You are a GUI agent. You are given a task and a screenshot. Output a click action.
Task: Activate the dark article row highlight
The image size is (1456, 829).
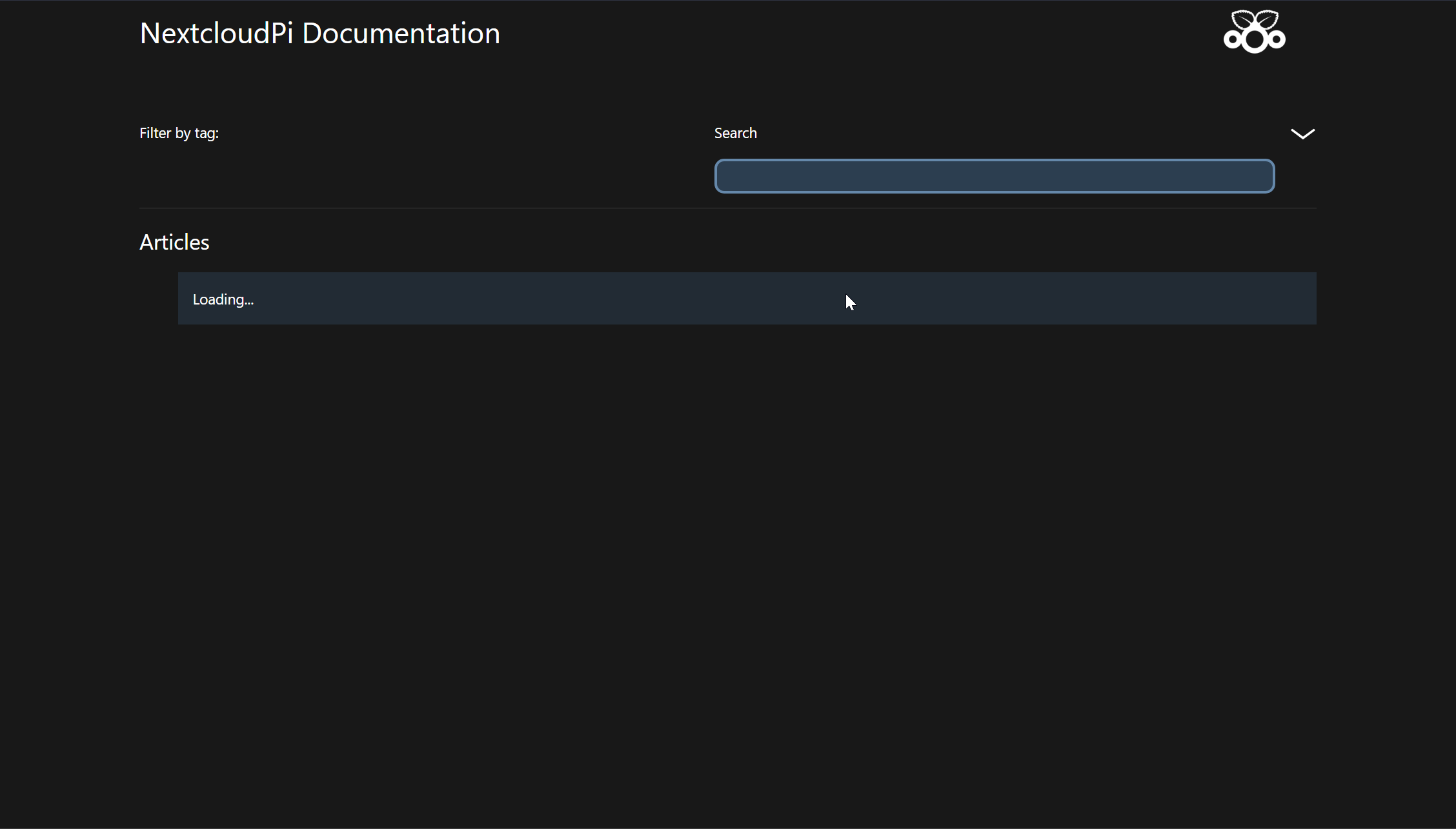[747, 299]
